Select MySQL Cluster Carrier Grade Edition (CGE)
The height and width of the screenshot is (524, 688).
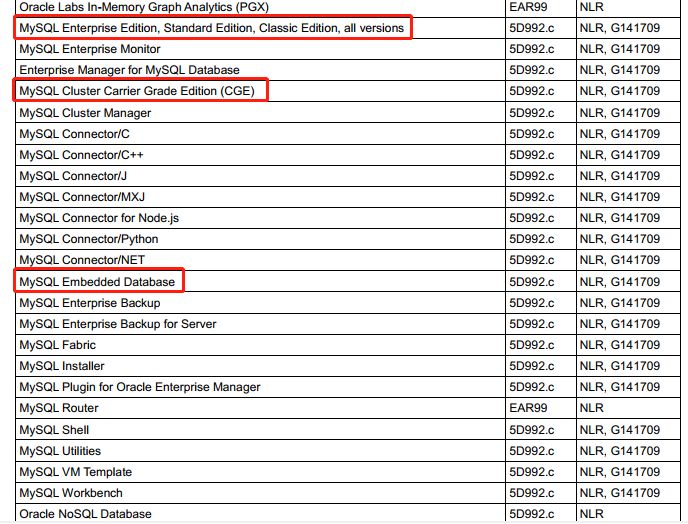[x=137, y=91]
